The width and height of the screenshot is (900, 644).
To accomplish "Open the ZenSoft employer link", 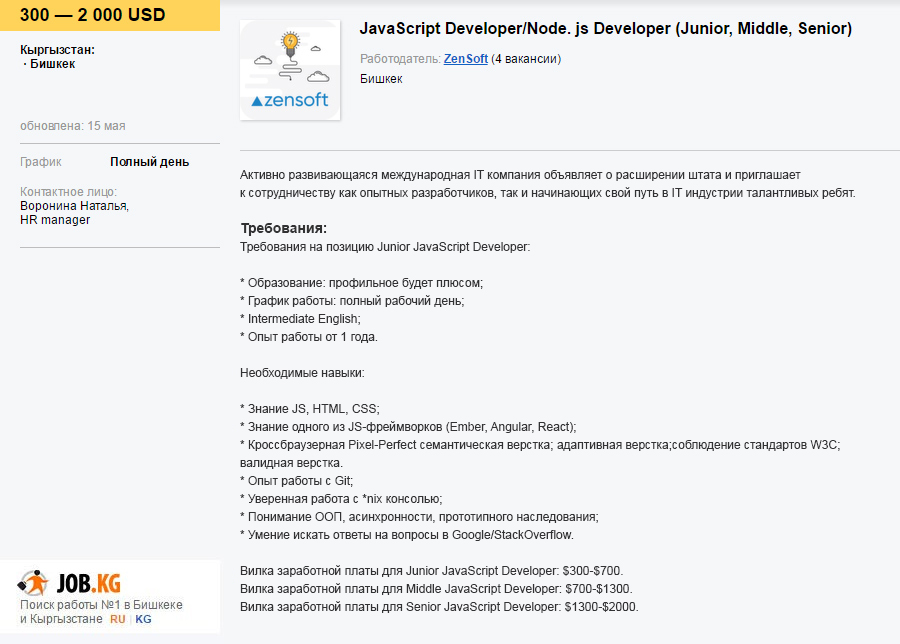I will [x=465, y=59].
